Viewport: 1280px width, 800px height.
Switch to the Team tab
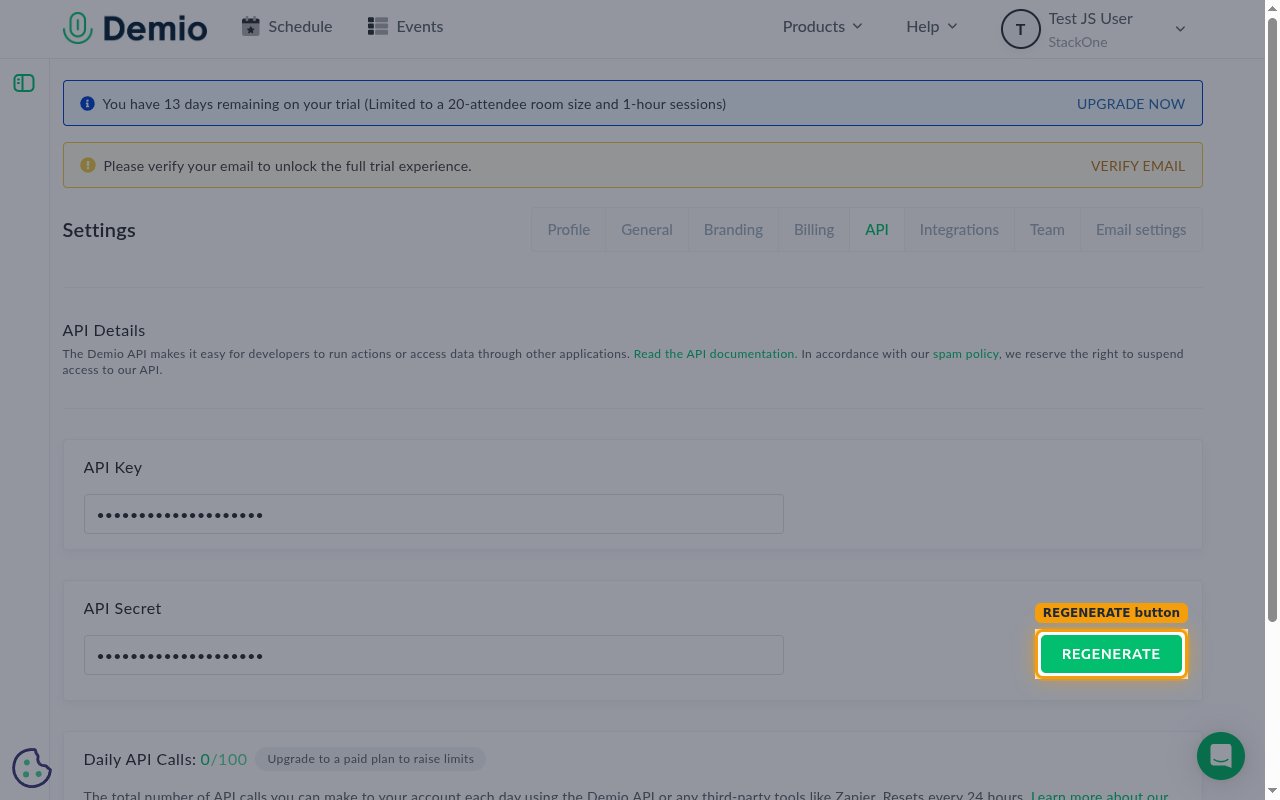coord(1047,230)
